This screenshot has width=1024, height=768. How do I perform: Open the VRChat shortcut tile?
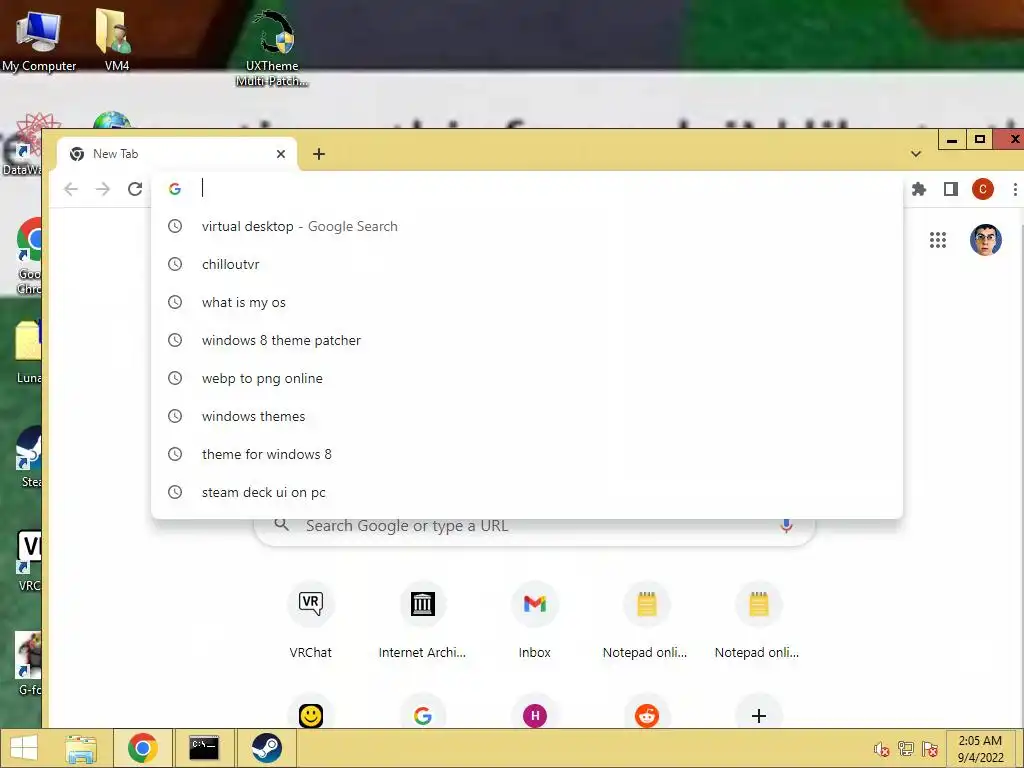coord(311,620)
